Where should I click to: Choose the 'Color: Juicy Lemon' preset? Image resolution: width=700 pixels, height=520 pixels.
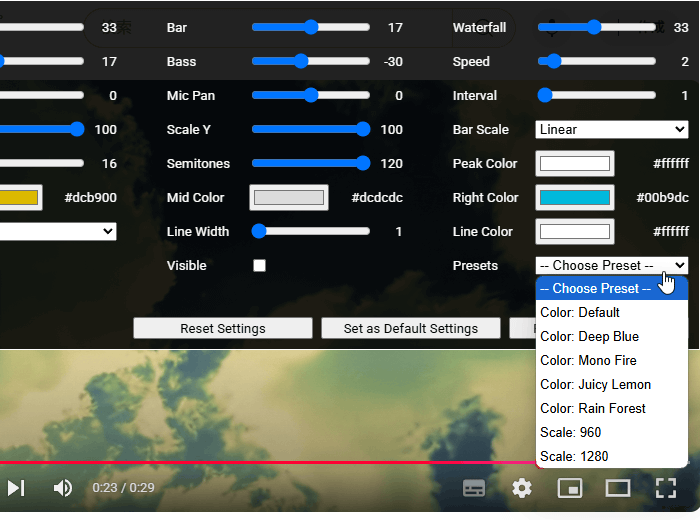coord(612,384)
